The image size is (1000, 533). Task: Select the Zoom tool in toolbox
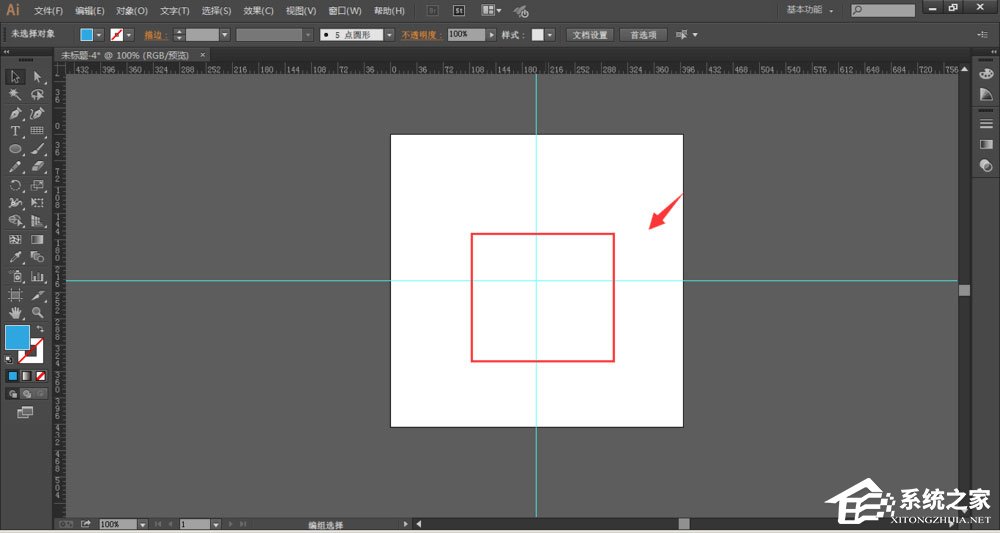(x=37, y=313)
